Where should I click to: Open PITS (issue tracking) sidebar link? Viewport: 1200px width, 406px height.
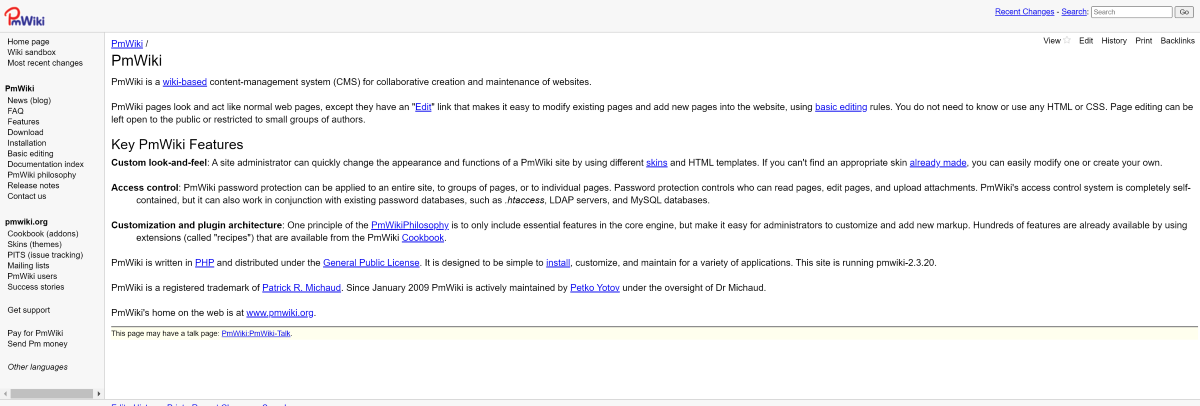tap(43, 255)
